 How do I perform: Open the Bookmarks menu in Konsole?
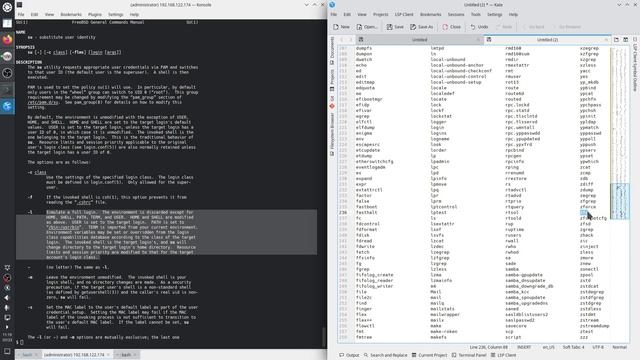pos(71,14)
